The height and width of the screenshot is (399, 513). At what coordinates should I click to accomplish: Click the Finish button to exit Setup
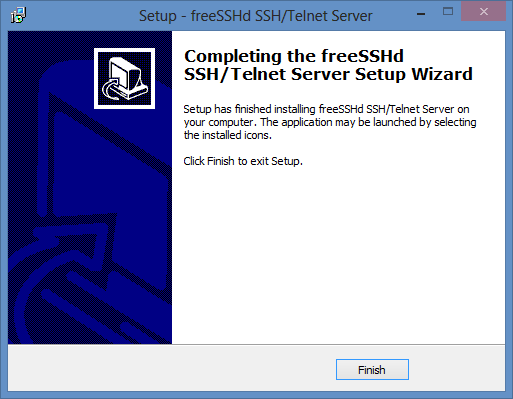pos(372,369)
